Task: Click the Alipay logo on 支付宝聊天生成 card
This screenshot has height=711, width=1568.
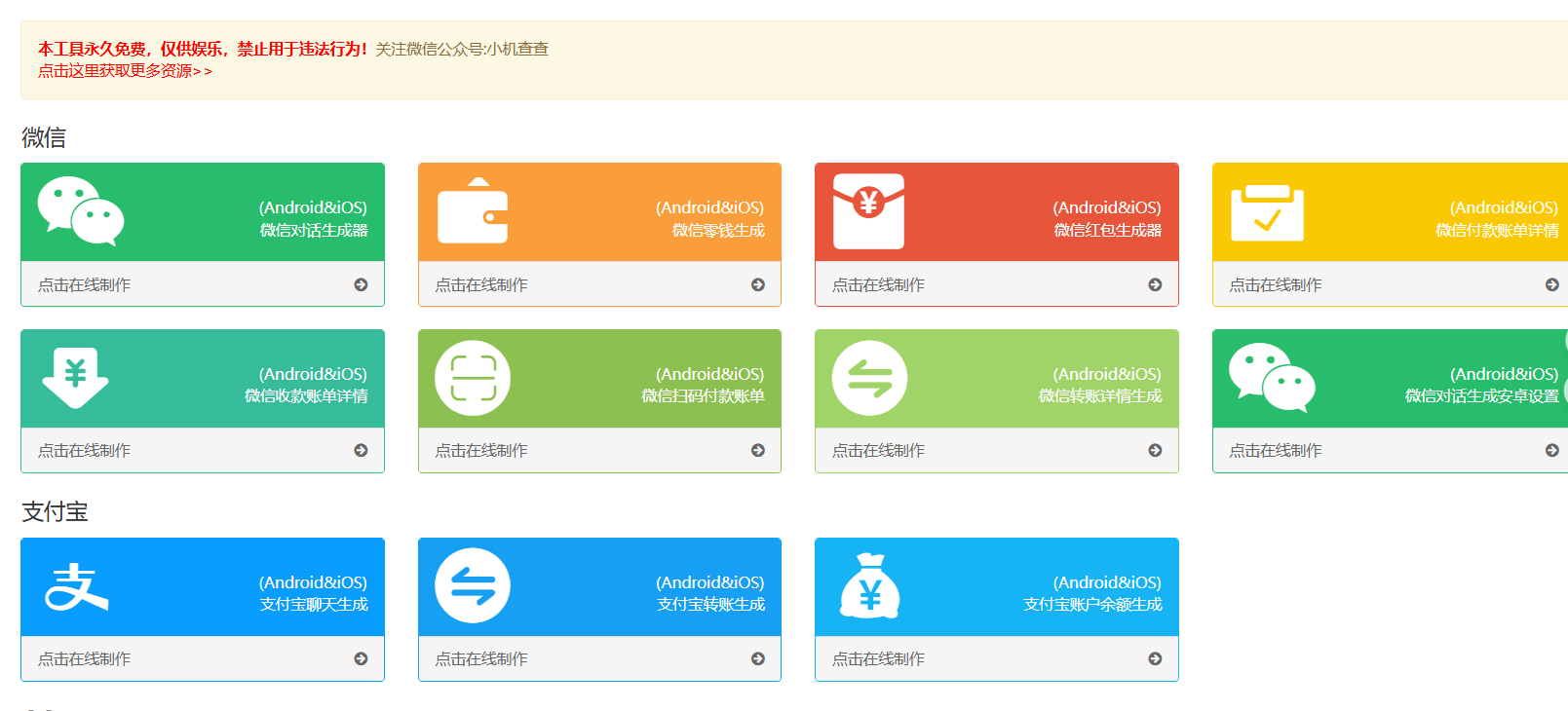Action: tap(76, 587)
